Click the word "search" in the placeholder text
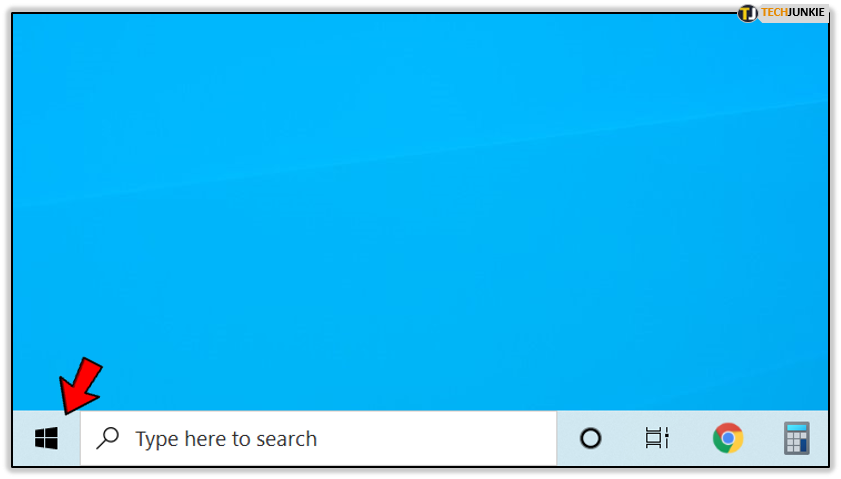 coord(286,439)
